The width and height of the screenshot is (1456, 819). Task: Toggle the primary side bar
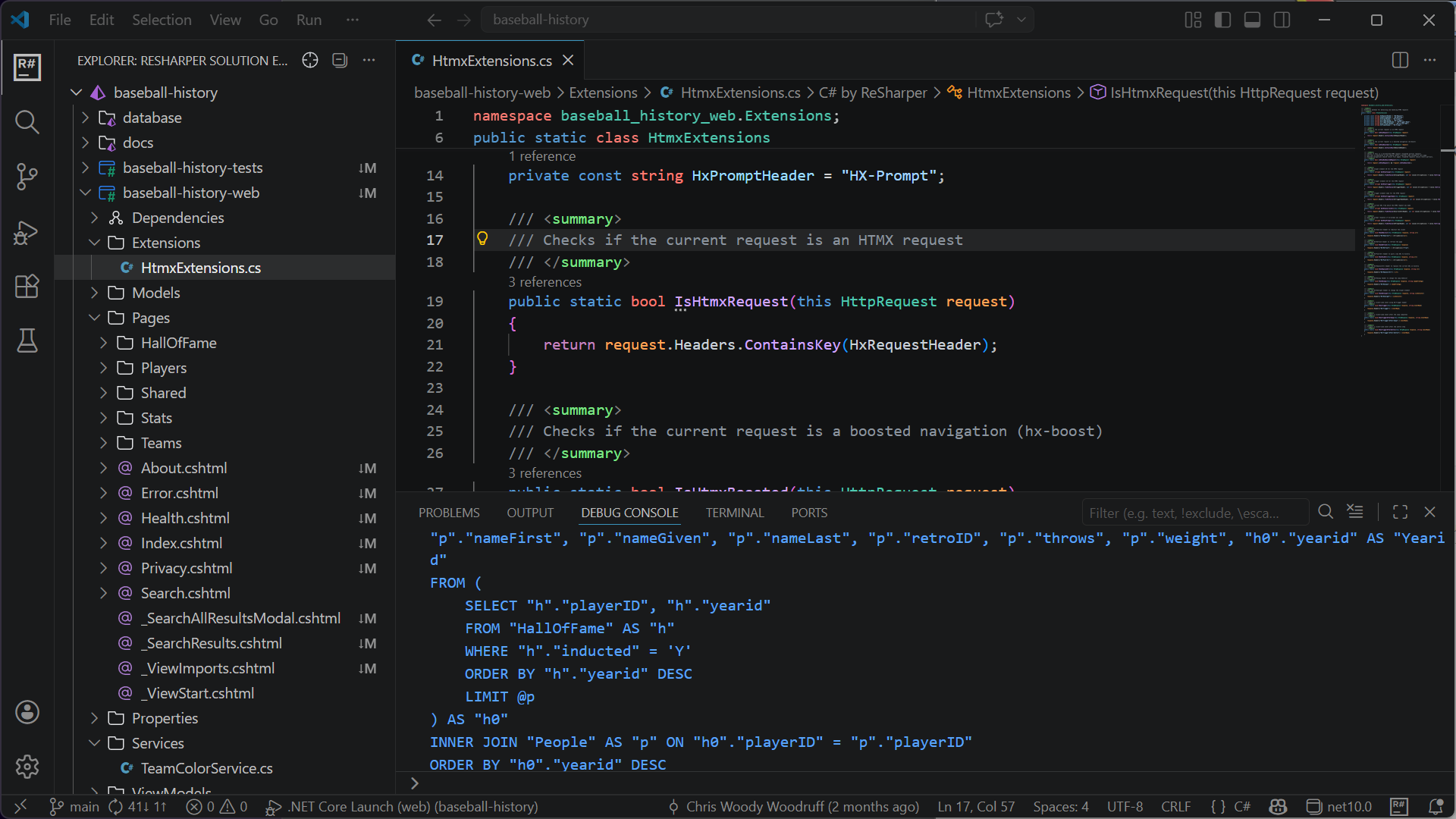pyautogui.click(x=1222, y=20)
